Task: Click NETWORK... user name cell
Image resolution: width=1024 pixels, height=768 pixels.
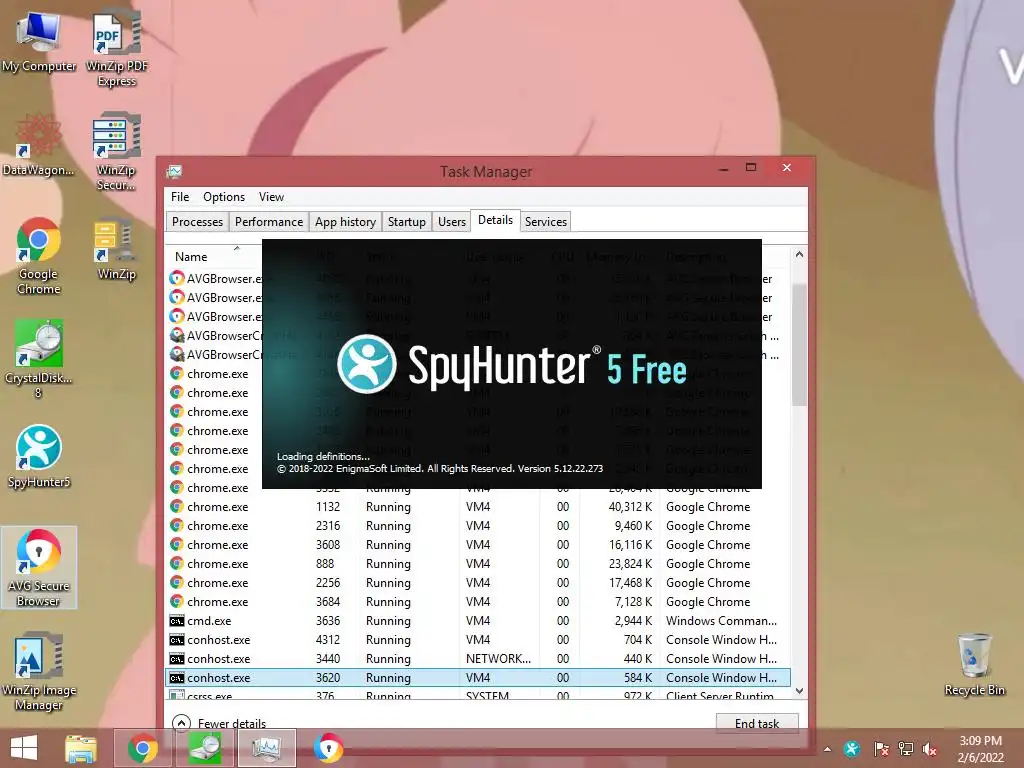Action: point(498,659)
